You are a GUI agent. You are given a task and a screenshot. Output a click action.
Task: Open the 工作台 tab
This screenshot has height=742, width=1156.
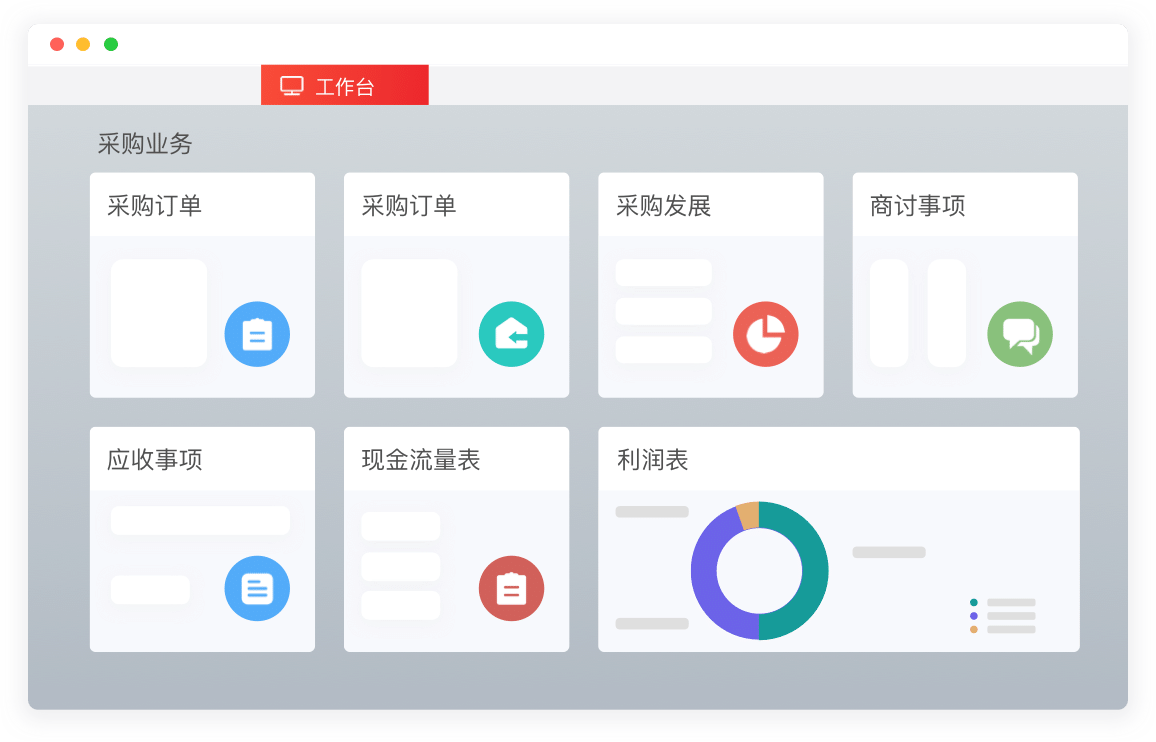tap(344, 85)
